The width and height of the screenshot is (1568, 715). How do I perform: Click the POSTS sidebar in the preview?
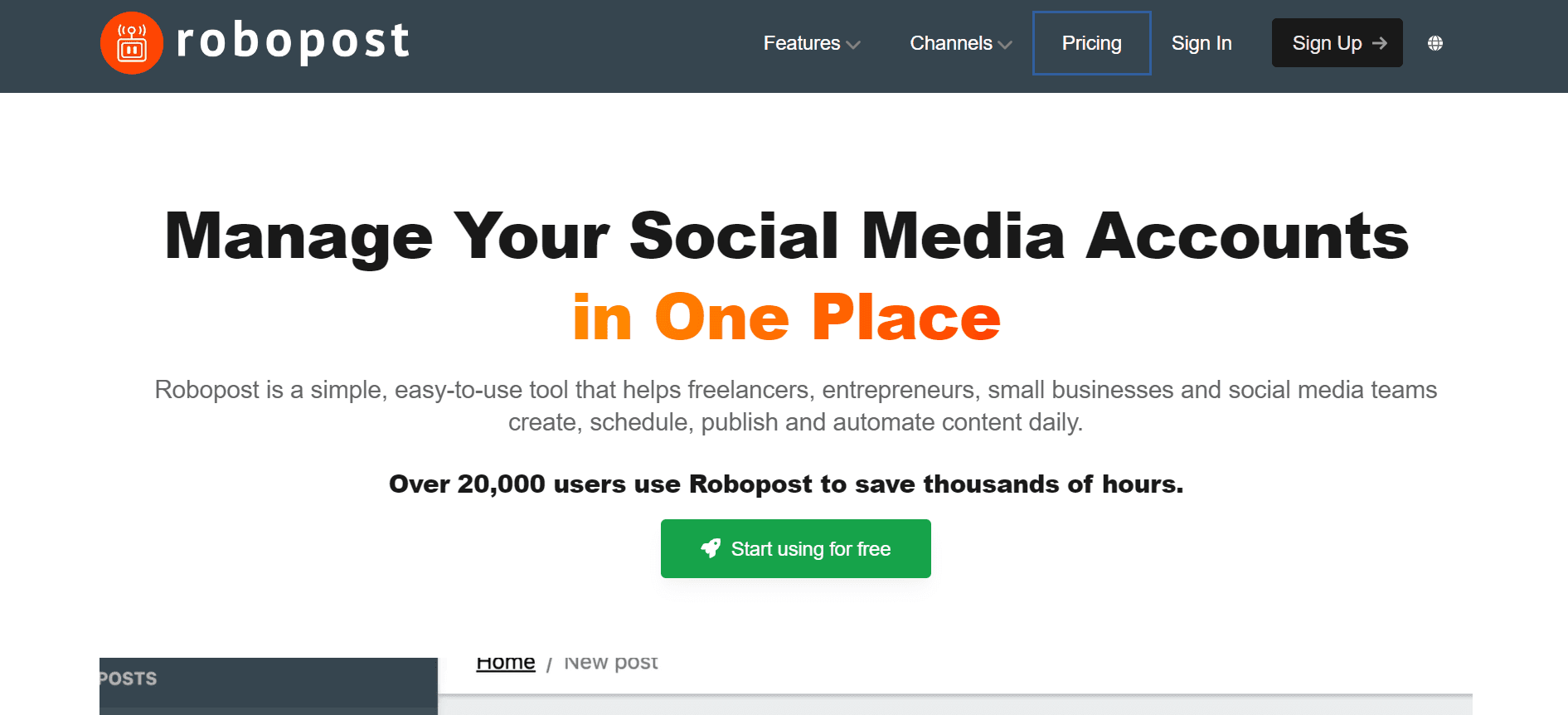coord(129,678)
